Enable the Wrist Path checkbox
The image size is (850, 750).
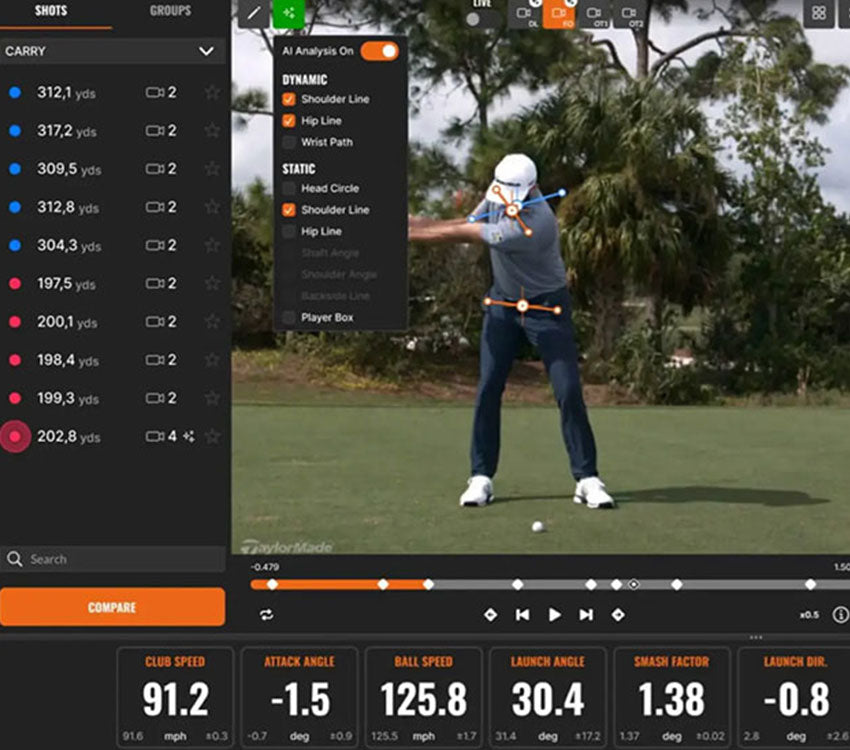pyautogui.click(x=289, y=143)
